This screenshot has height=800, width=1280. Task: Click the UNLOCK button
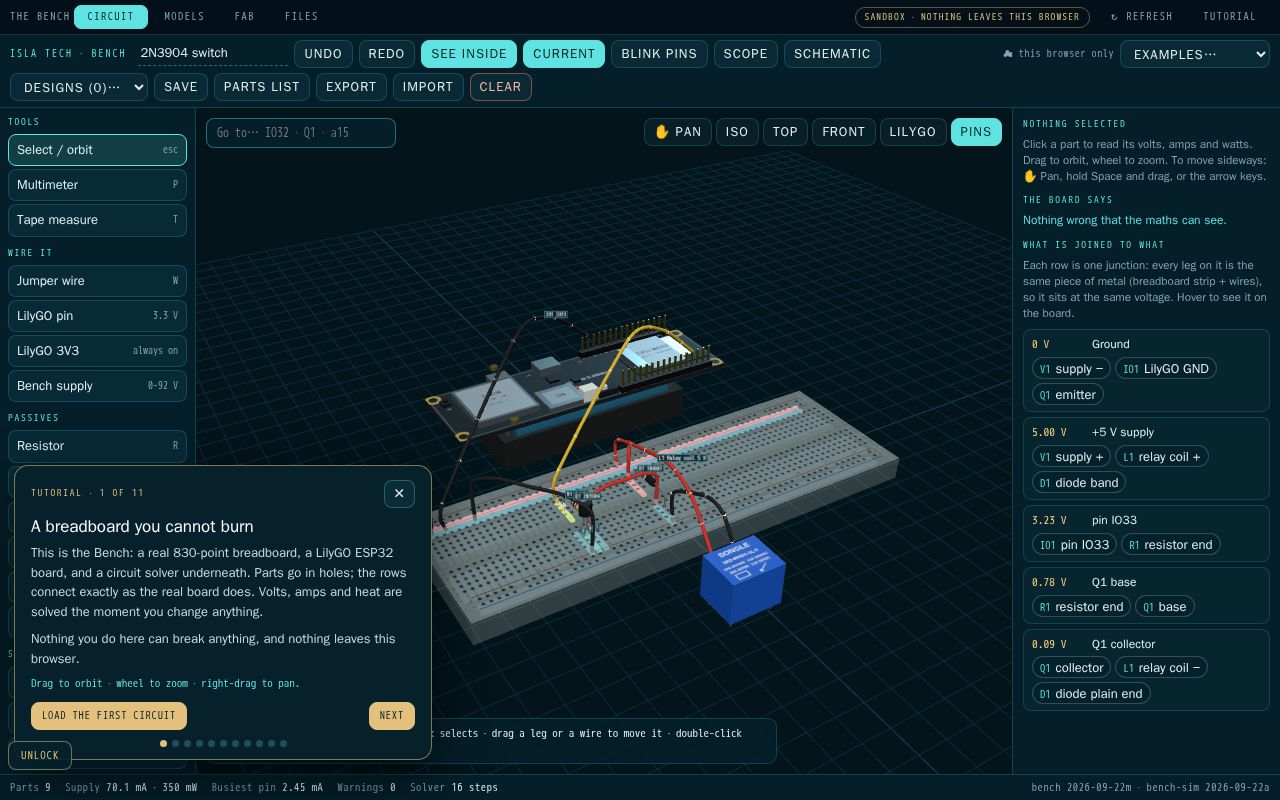point(40,755)
